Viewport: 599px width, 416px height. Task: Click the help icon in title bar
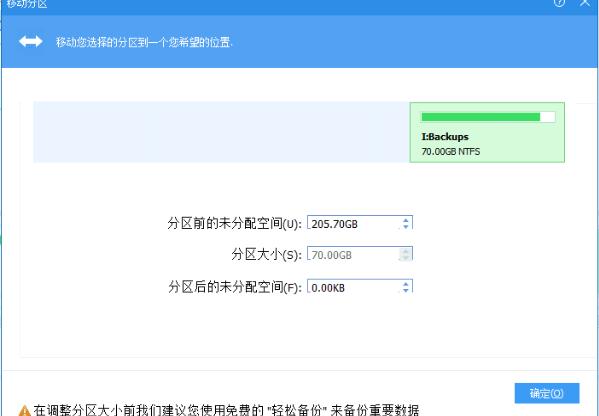[559, 2]
